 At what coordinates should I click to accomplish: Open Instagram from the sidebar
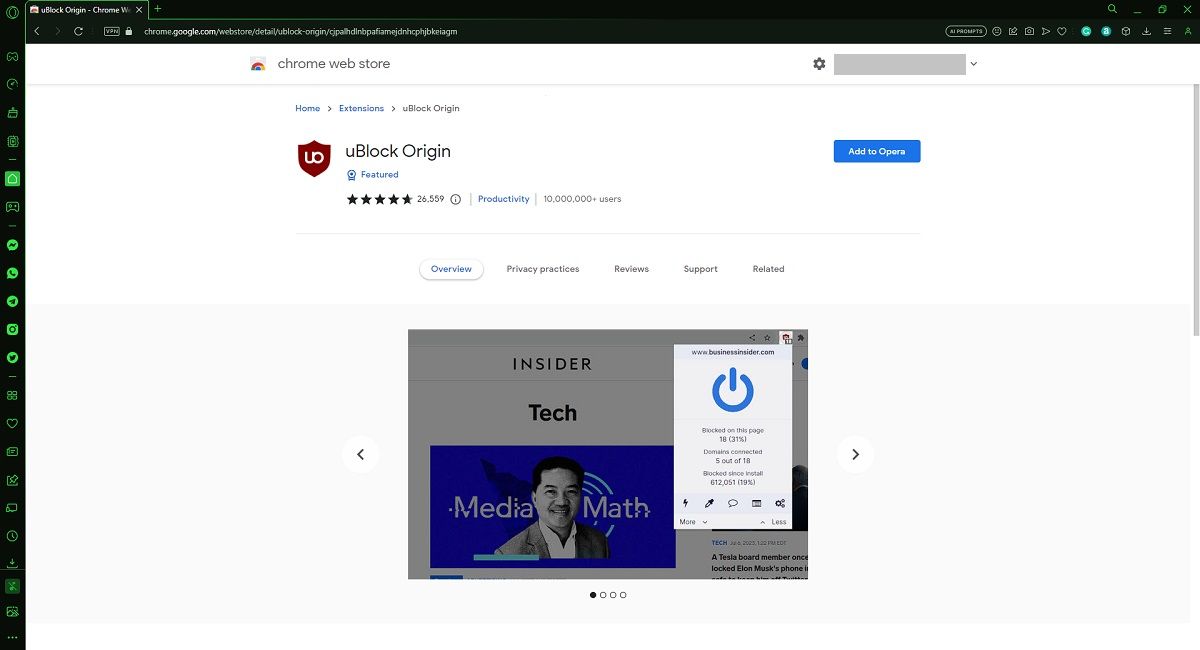(x=12, y=329)
